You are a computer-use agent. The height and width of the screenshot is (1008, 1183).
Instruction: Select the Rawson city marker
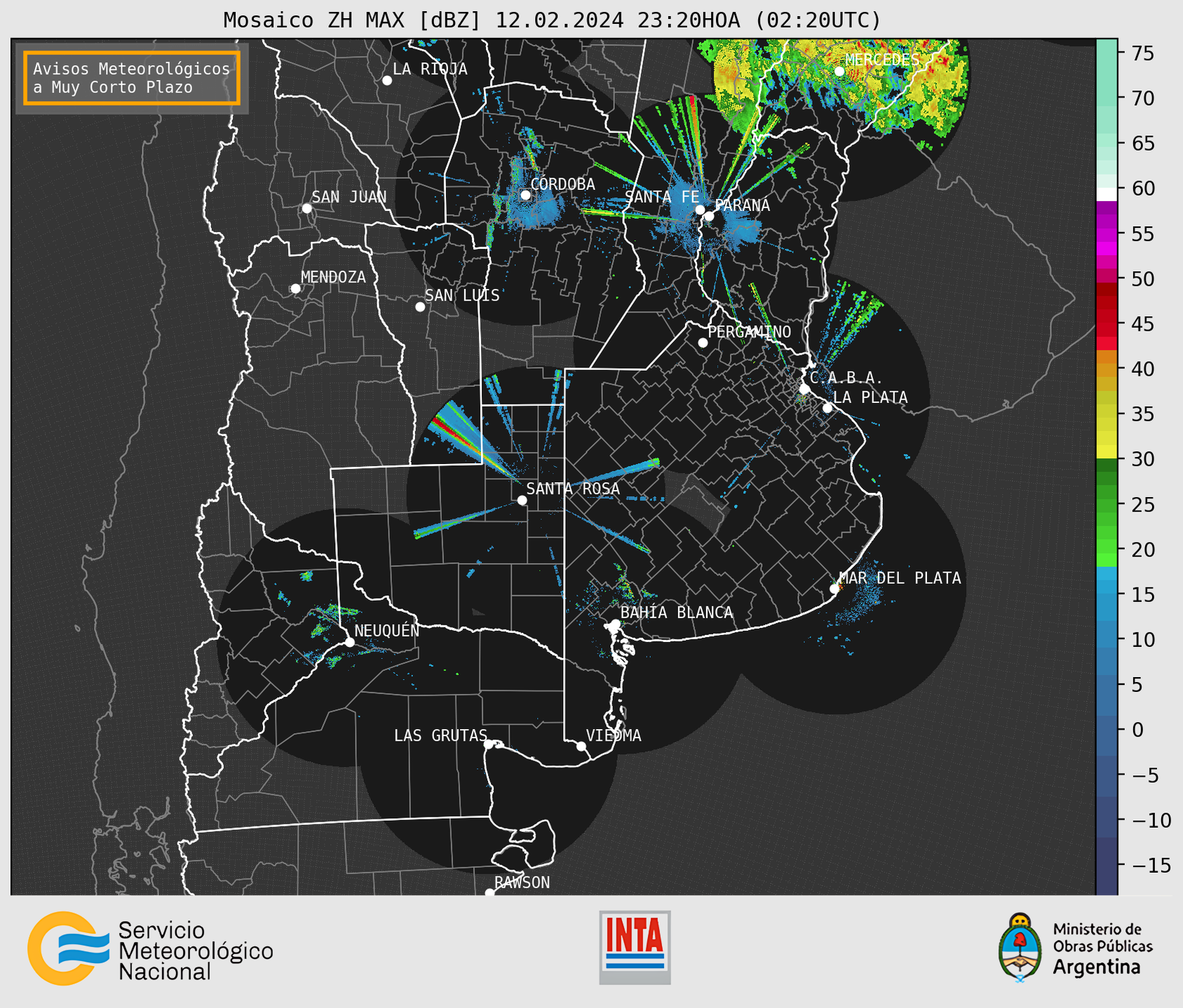pos(489,893)
